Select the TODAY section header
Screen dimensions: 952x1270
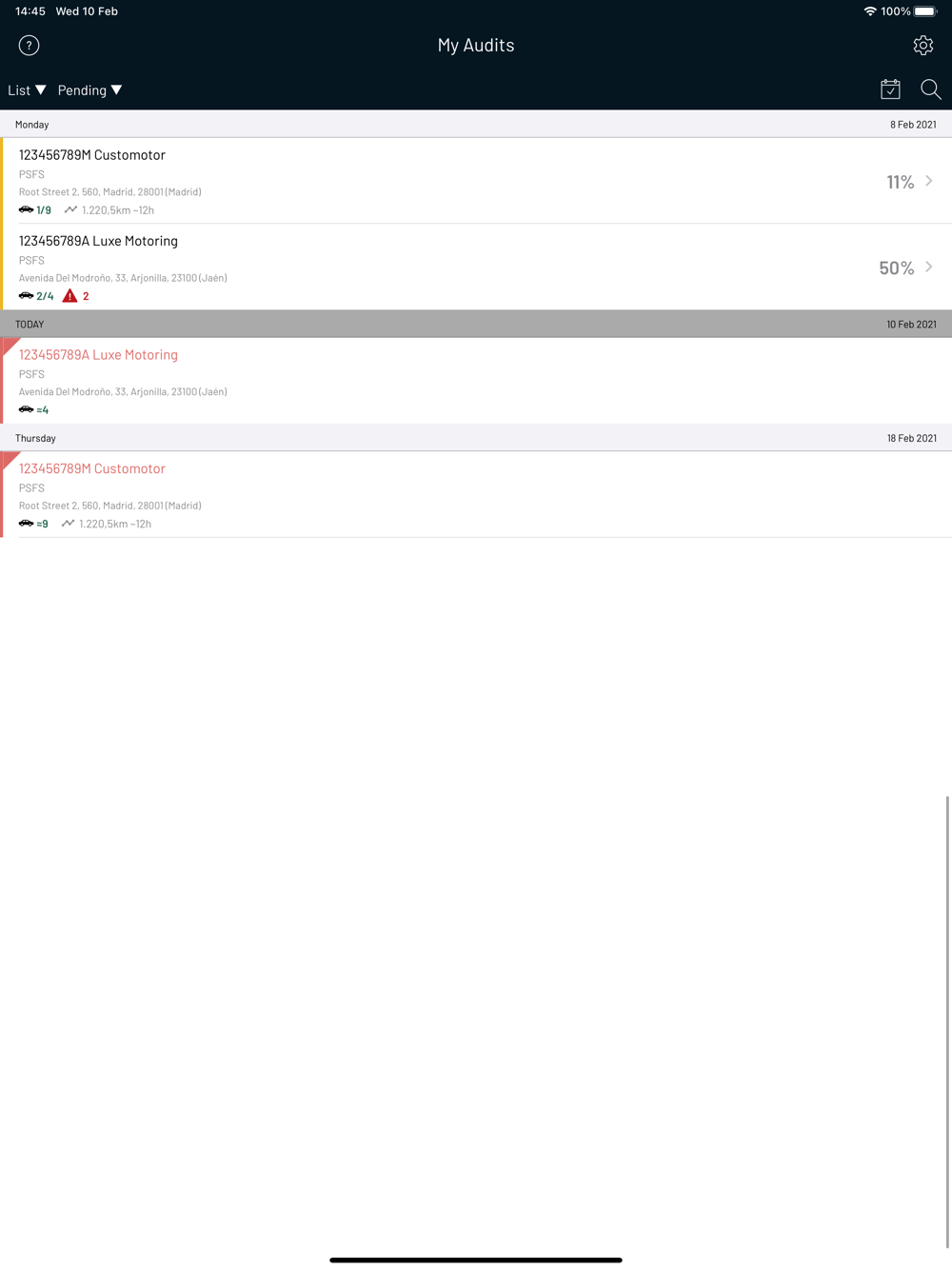pos(476,324)
